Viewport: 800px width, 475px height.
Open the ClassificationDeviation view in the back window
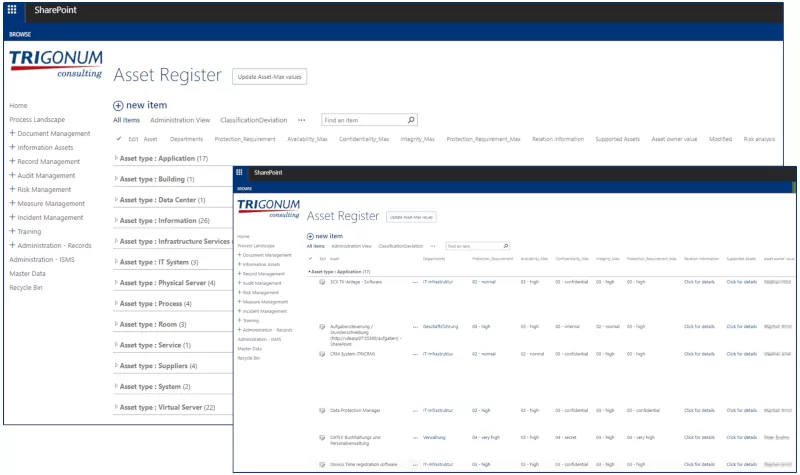254,120
